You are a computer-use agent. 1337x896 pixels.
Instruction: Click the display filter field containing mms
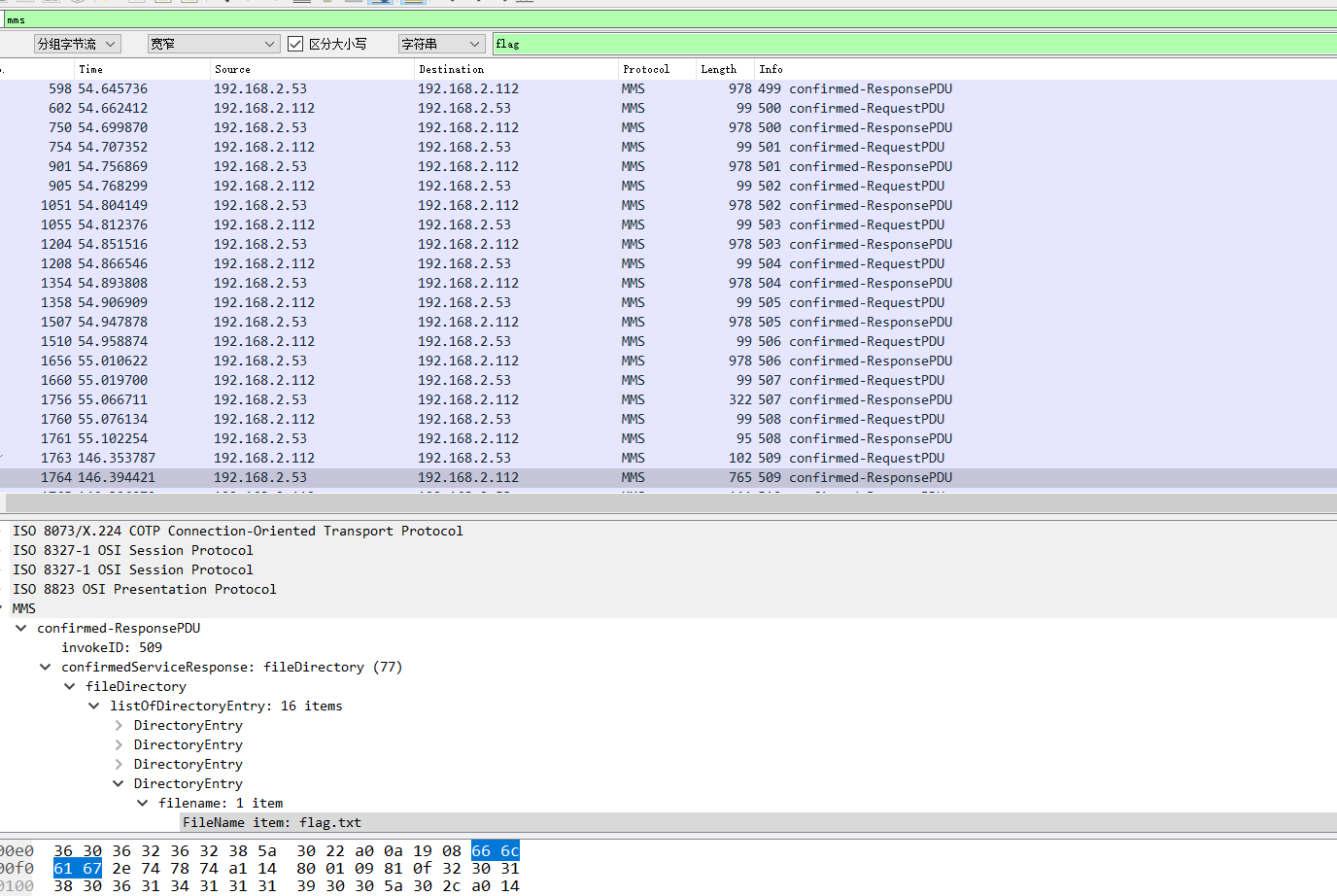pyautogui.click(x=670, y=19)
